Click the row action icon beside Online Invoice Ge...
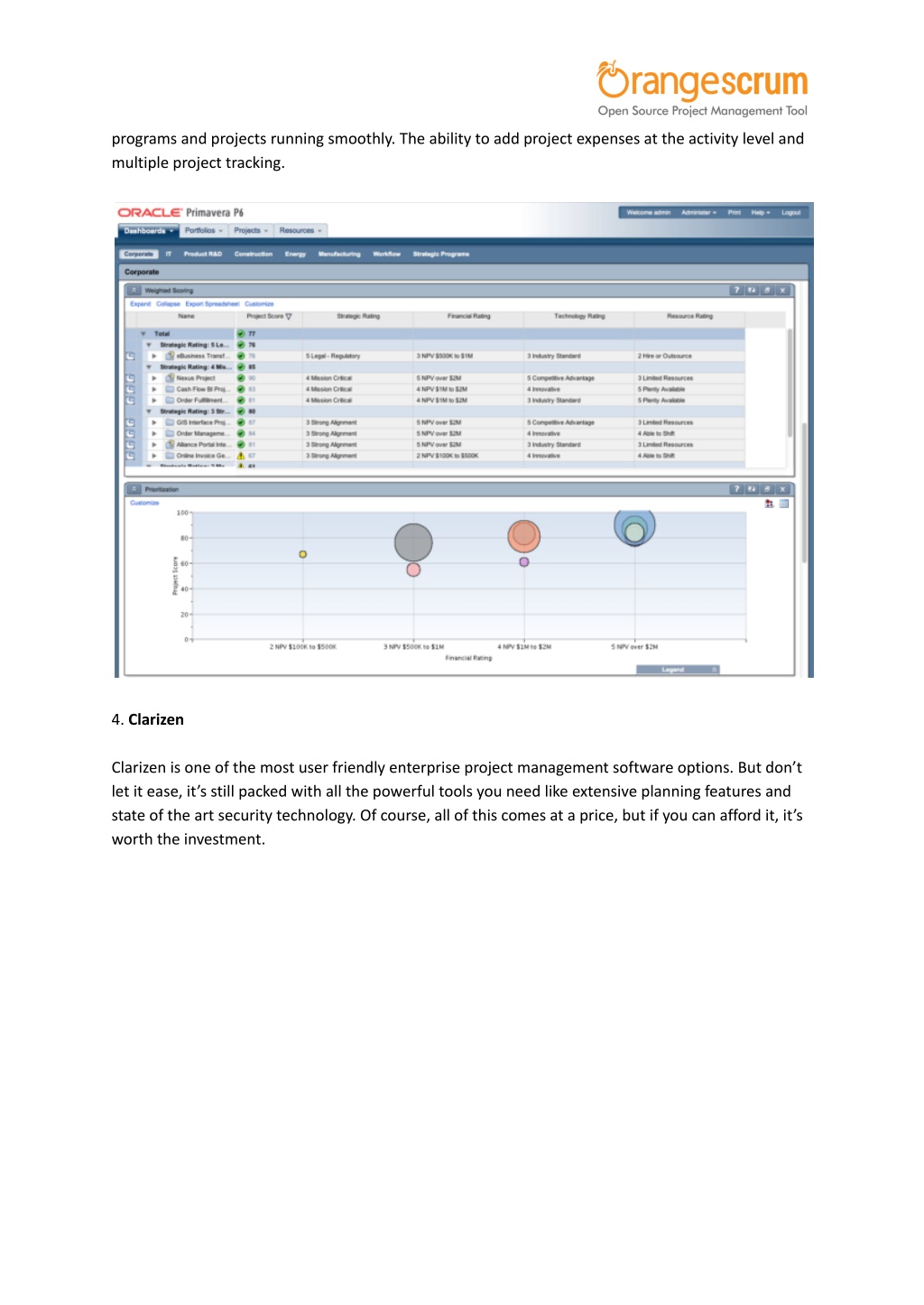924x1305 pixels. (x=130, y=456)
